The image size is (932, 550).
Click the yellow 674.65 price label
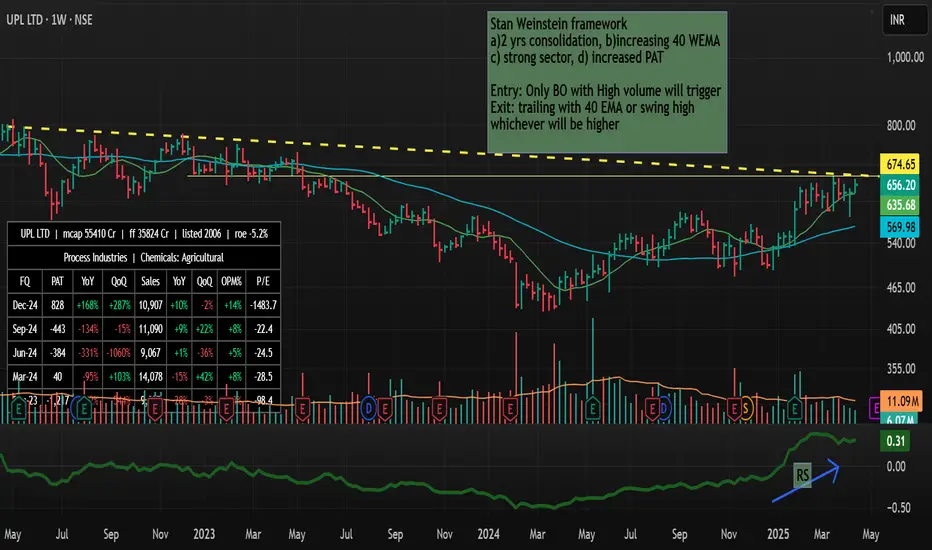[900, 164]
